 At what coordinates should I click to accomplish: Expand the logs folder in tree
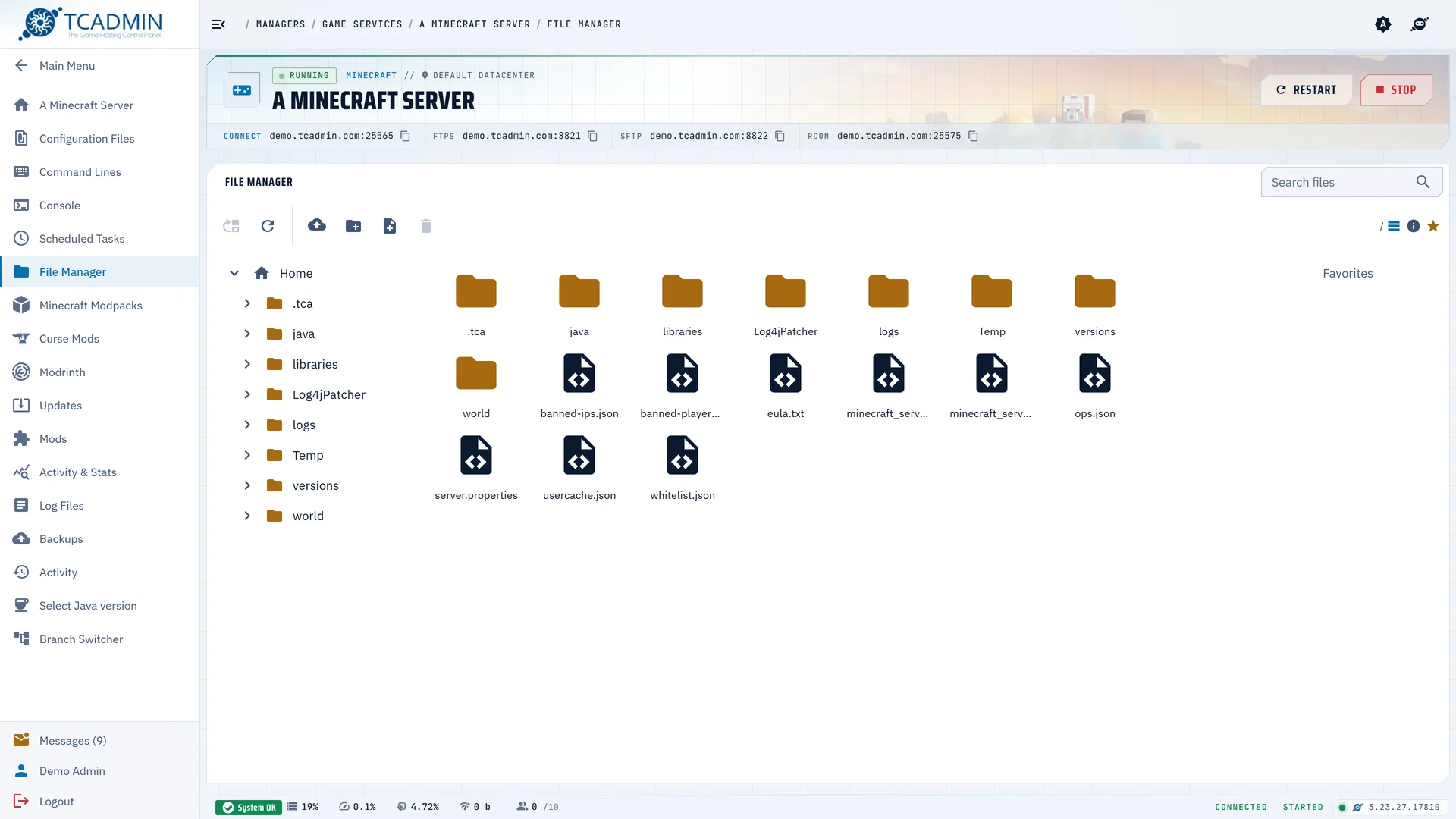click(247, 425)
